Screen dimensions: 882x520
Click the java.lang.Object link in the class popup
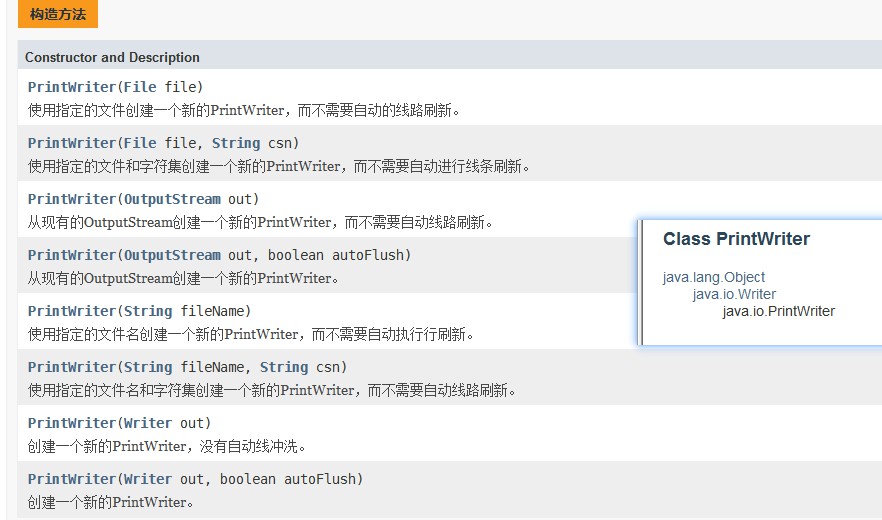(x=714, y=277)
